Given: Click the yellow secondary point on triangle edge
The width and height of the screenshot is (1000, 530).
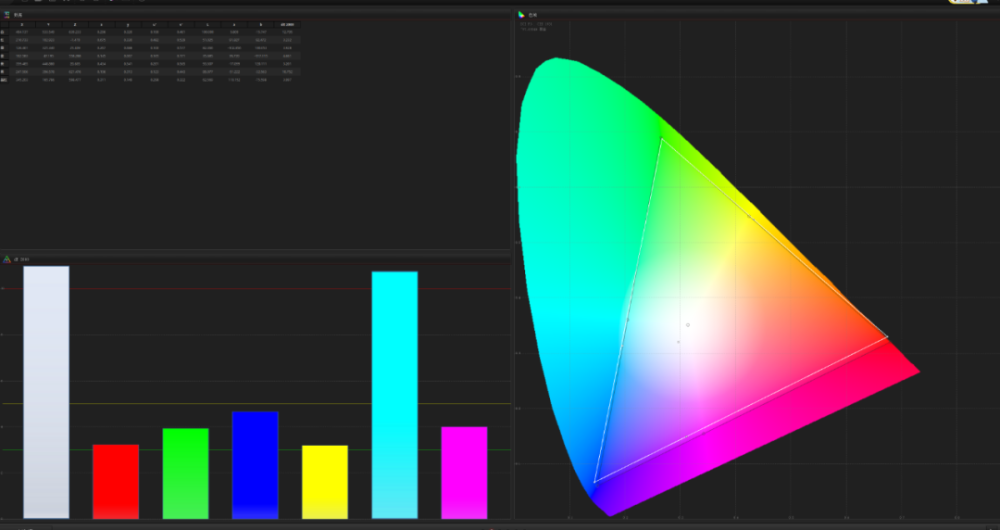Looking at the screenshot, I should point(749,216).
